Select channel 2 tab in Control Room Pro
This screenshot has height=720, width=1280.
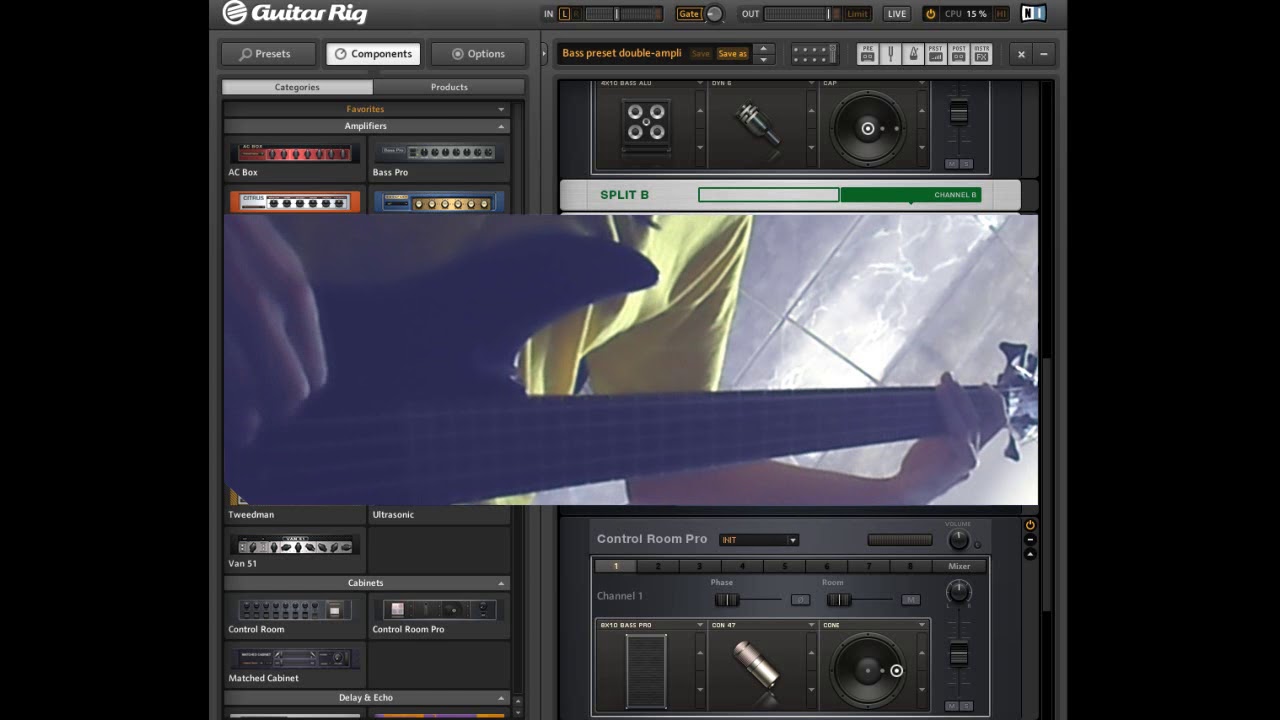click(657, 566)
